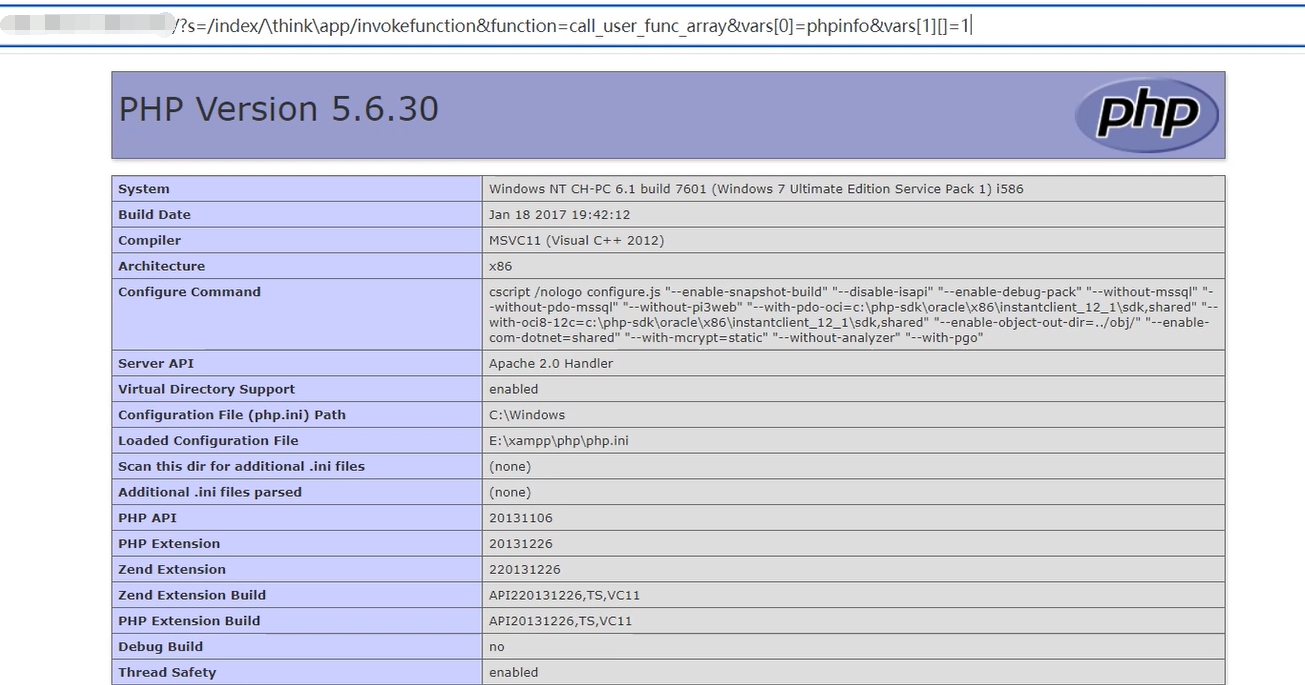
Task: Select the x86 architecture value
Action: click(501, 267)
